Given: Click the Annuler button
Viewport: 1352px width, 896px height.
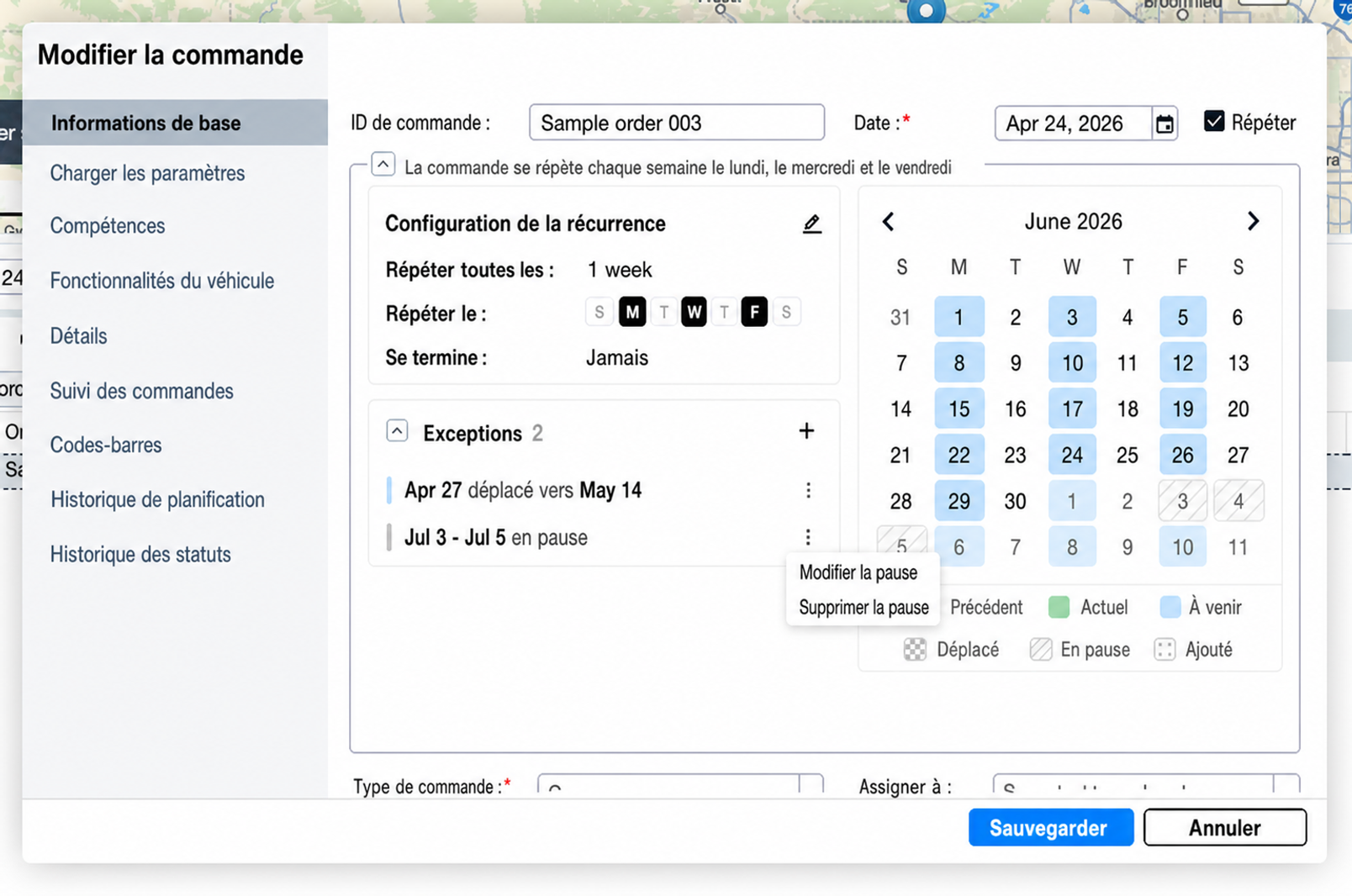Looking at the screenshot, I should point(1224,828).
